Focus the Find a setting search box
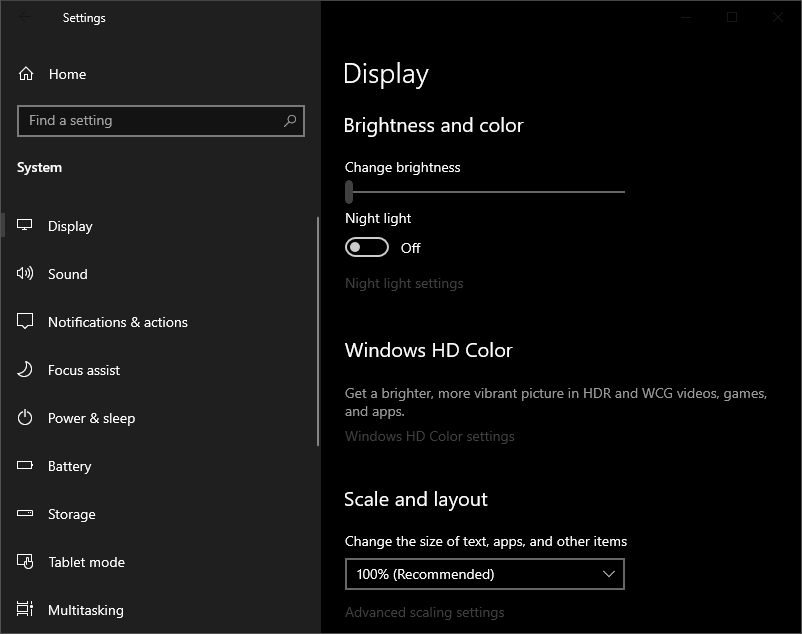This screenshot has height=634, width=802. point(150,121)
